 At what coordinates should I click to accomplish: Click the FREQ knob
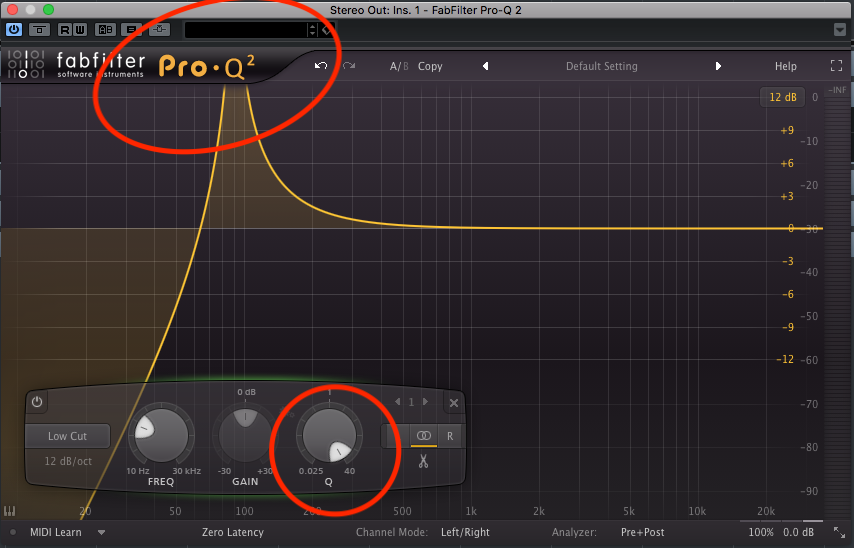[x=161, y=435]
